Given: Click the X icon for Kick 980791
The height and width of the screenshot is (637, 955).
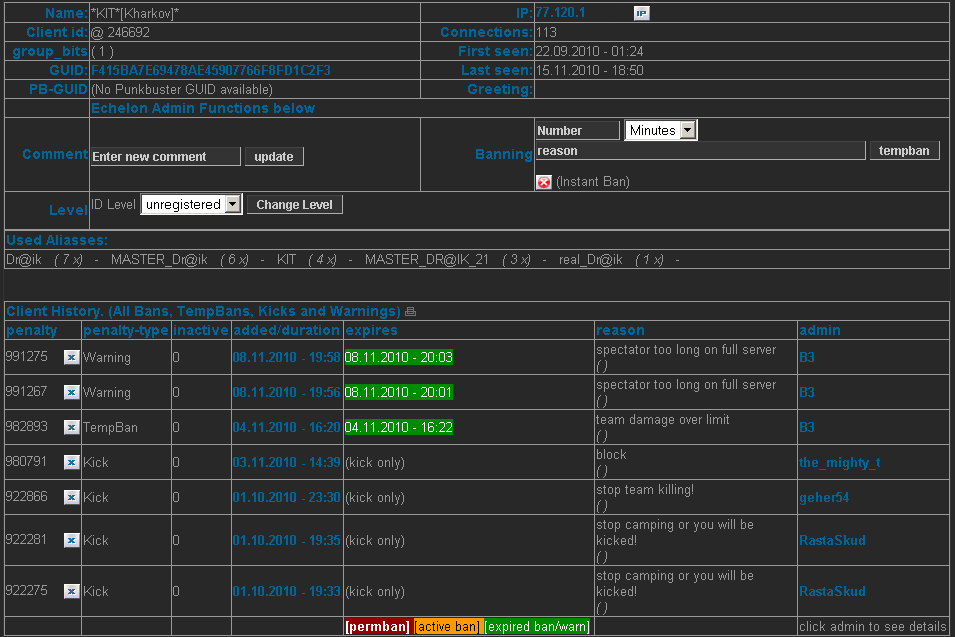Looking at the screenshot, I should [x=71, y=462].
